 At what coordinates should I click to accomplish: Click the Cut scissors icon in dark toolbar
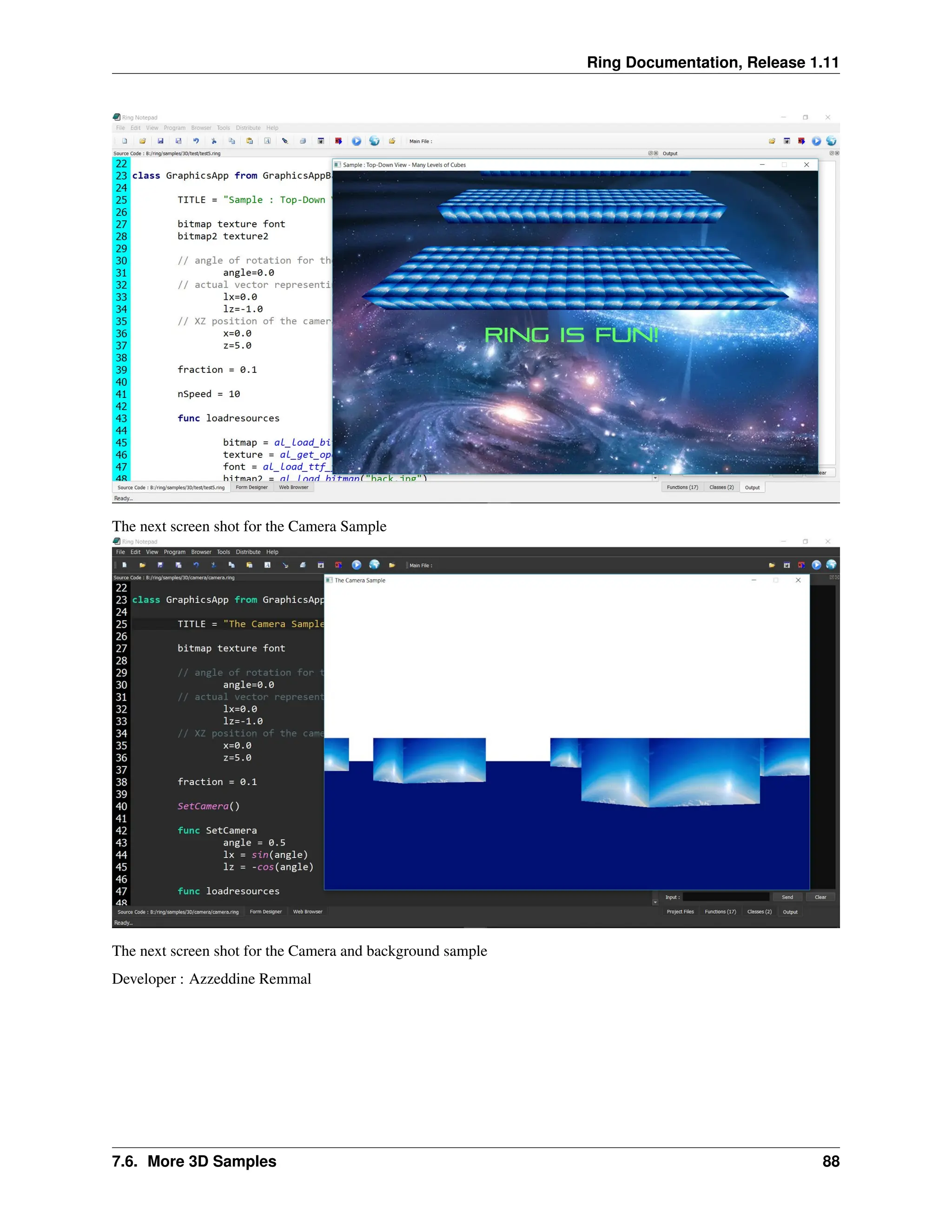[x=214, y=565]
